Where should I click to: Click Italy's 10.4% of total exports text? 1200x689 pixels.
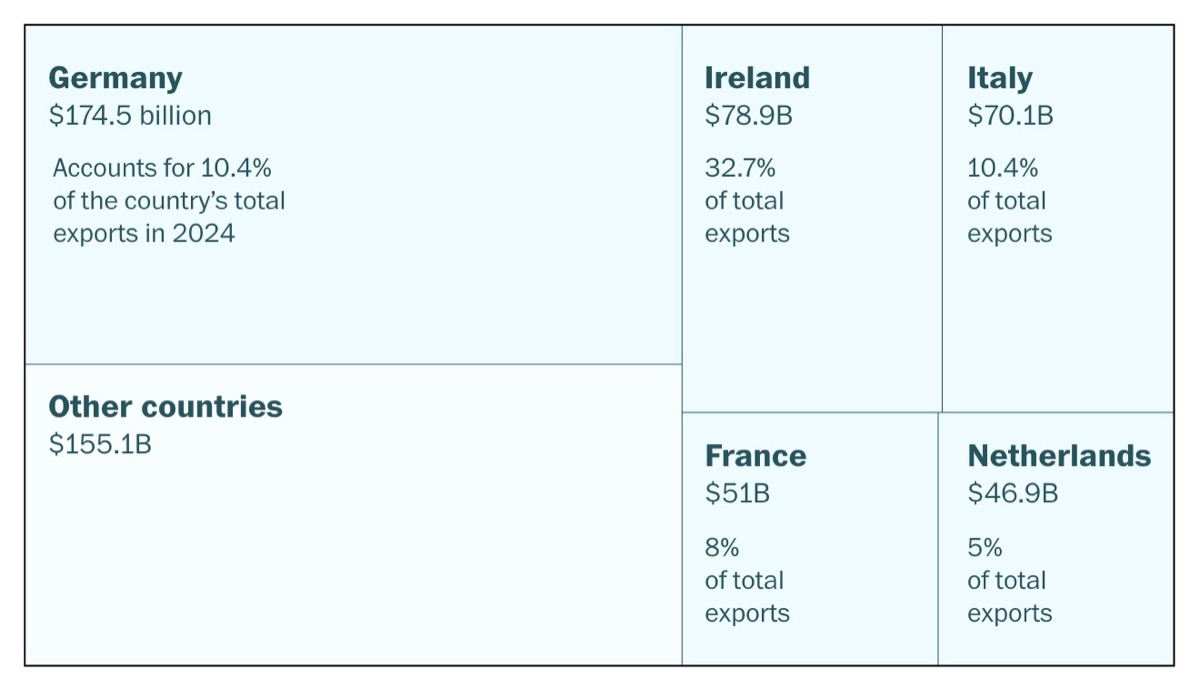1009,201
